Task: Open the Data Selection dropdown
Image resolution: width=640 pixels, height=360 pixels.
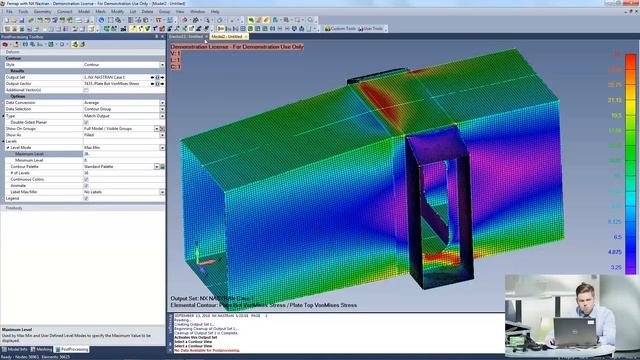Action: tap(162, 109)
